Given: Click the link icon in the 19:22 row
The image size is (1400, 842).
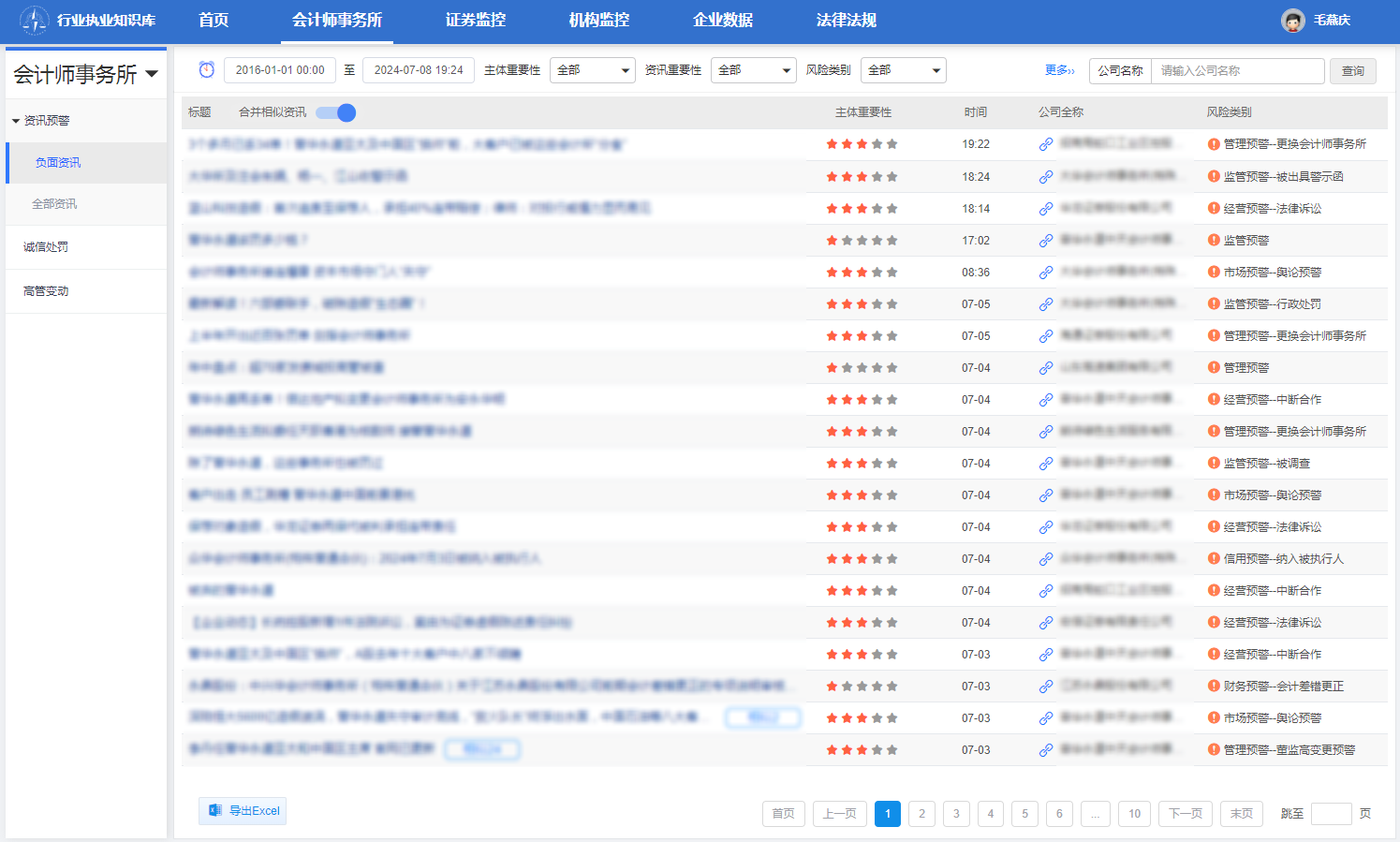Looking at the screenshot, I should tap(1046, 144).
